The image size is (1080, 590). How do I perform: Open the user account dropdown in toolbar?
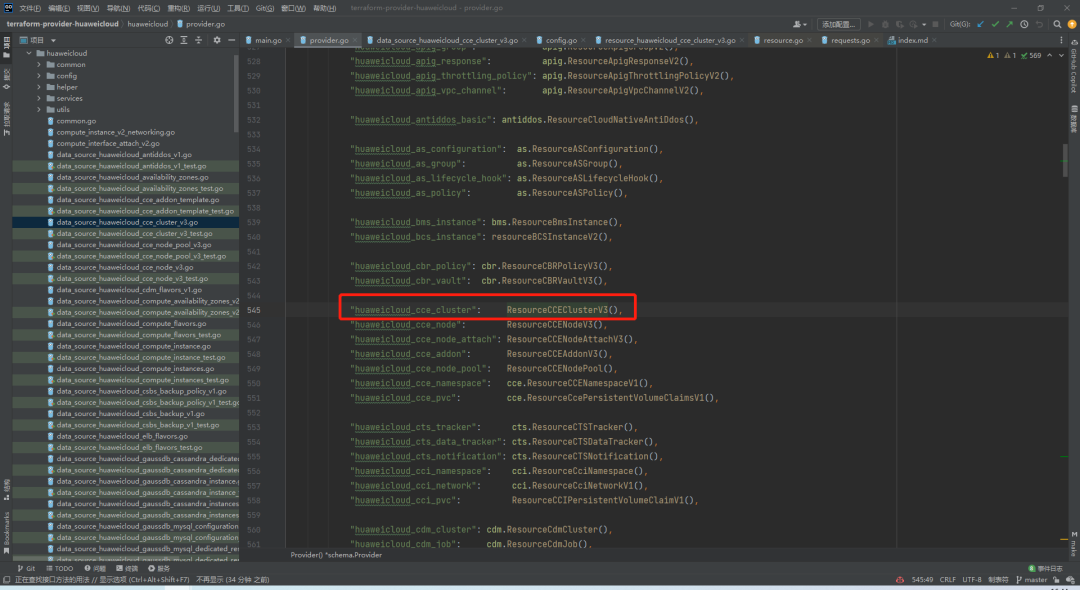coord(800,24)
